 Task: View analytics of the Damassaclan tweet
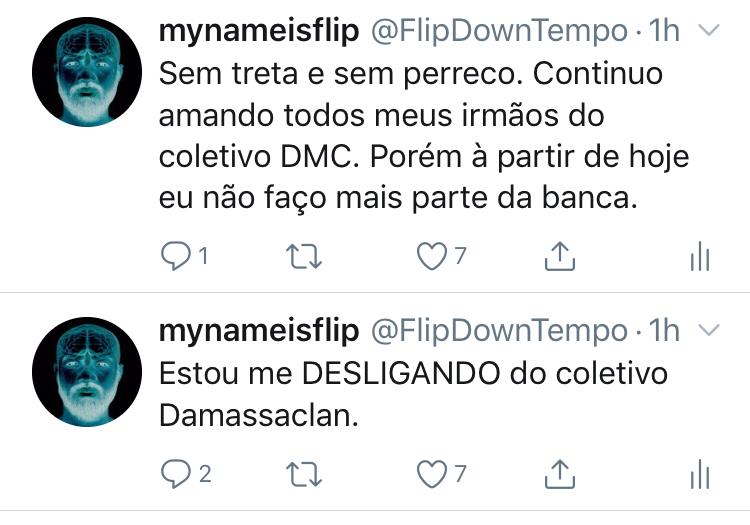(700, 474)
